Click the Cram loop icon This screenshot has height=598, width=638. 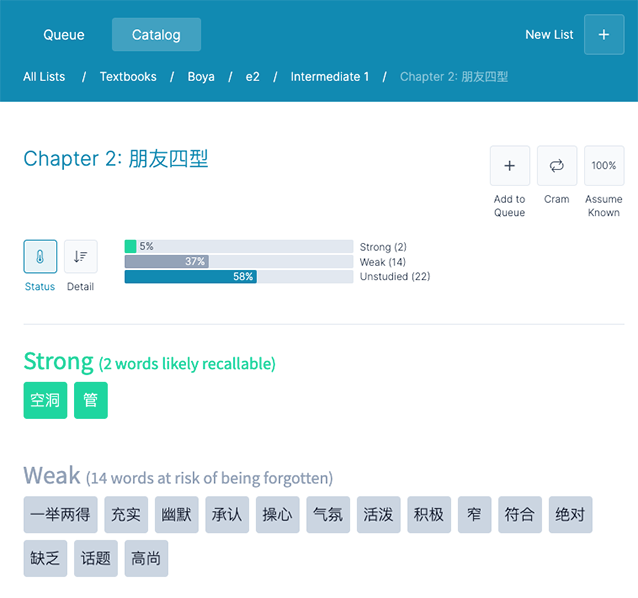(x=557, y=166)
